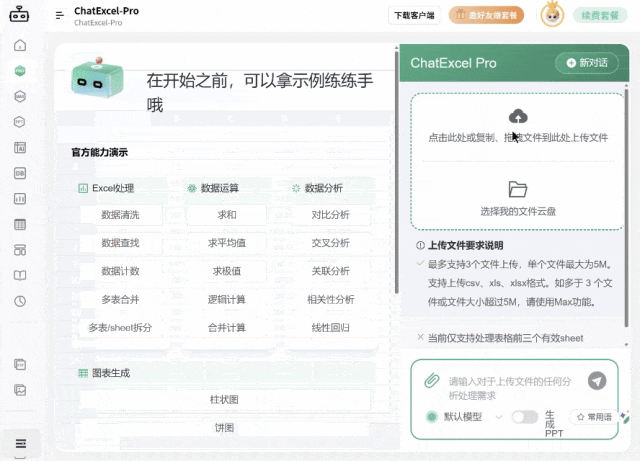Screen dimensions: 640x461
Task: Open the clock history sidebar icon
Action: click(x=20, y=301)
